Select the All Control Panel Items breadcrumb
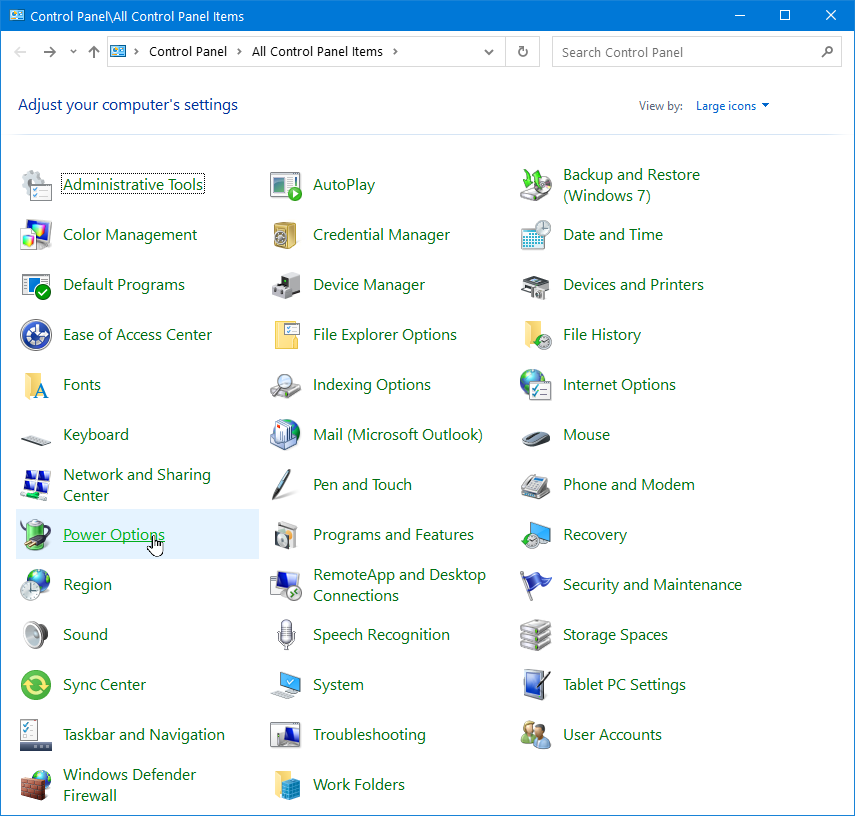855x816 pixels. [317, 52]
